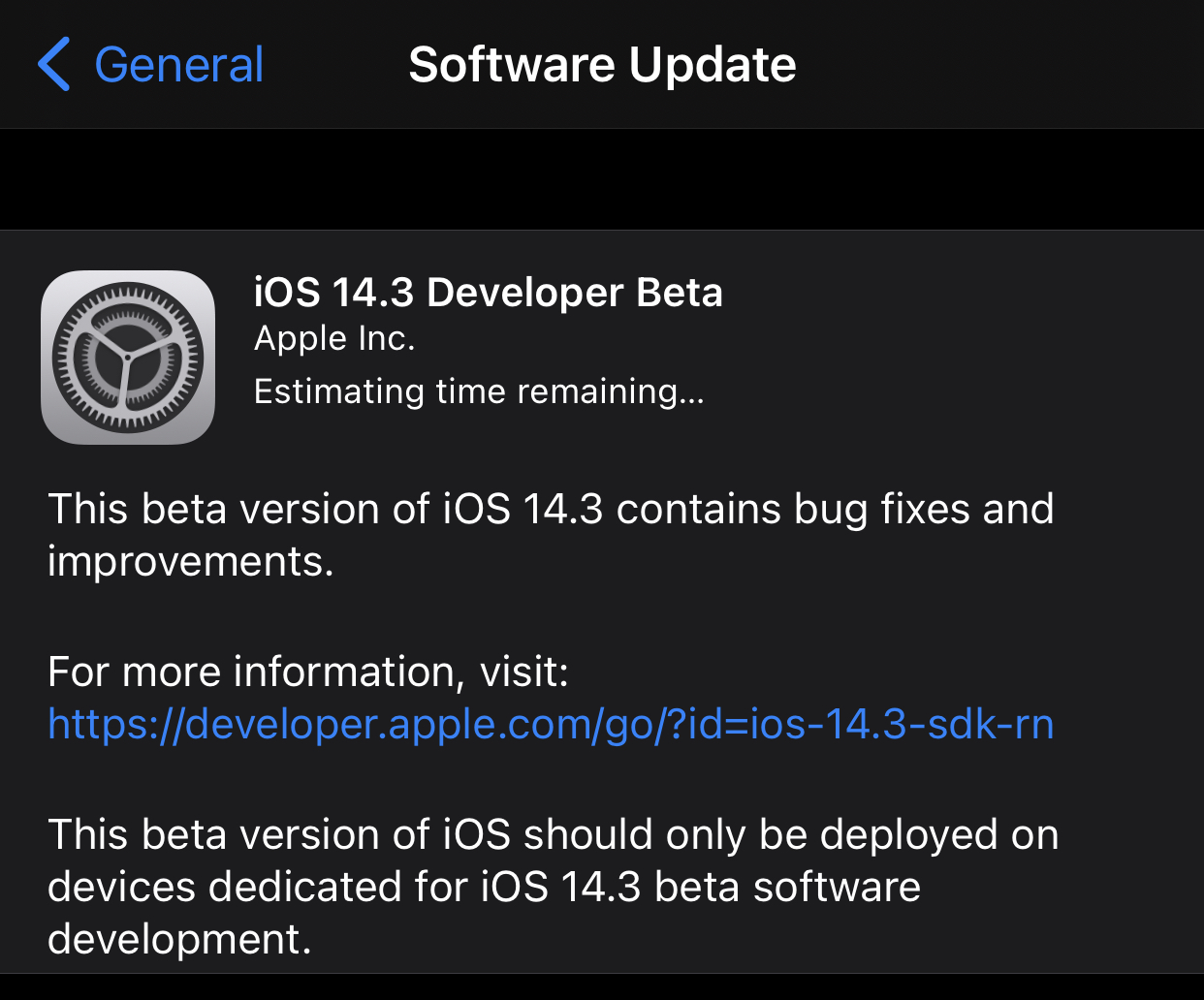Open the developer.apple.com release notes link

click(x=550, y=724)
